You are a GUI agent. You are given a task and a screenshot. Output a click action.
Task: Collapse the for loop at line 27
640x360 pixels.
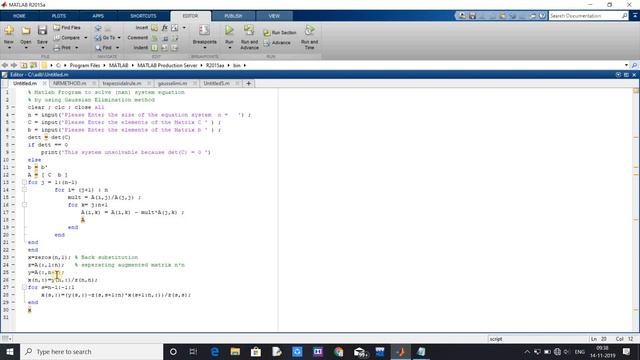click(x=24, y=287)
